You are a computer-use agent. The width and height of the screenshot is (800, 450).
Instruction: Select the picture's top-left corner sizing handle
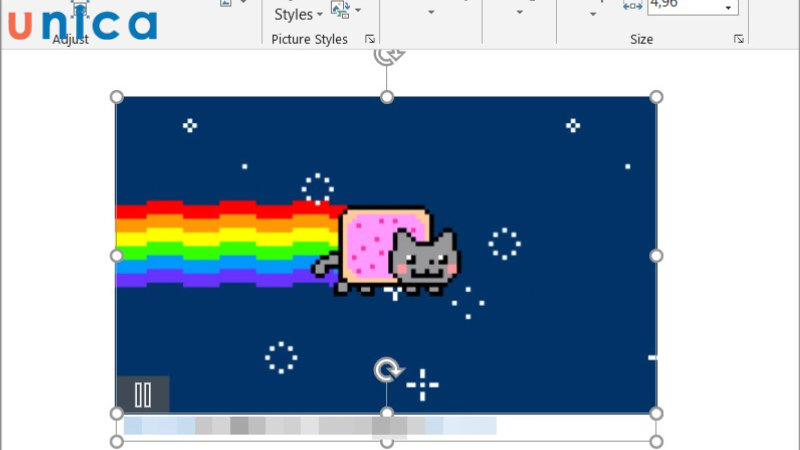pyautogui.click(x=116, y=97)
